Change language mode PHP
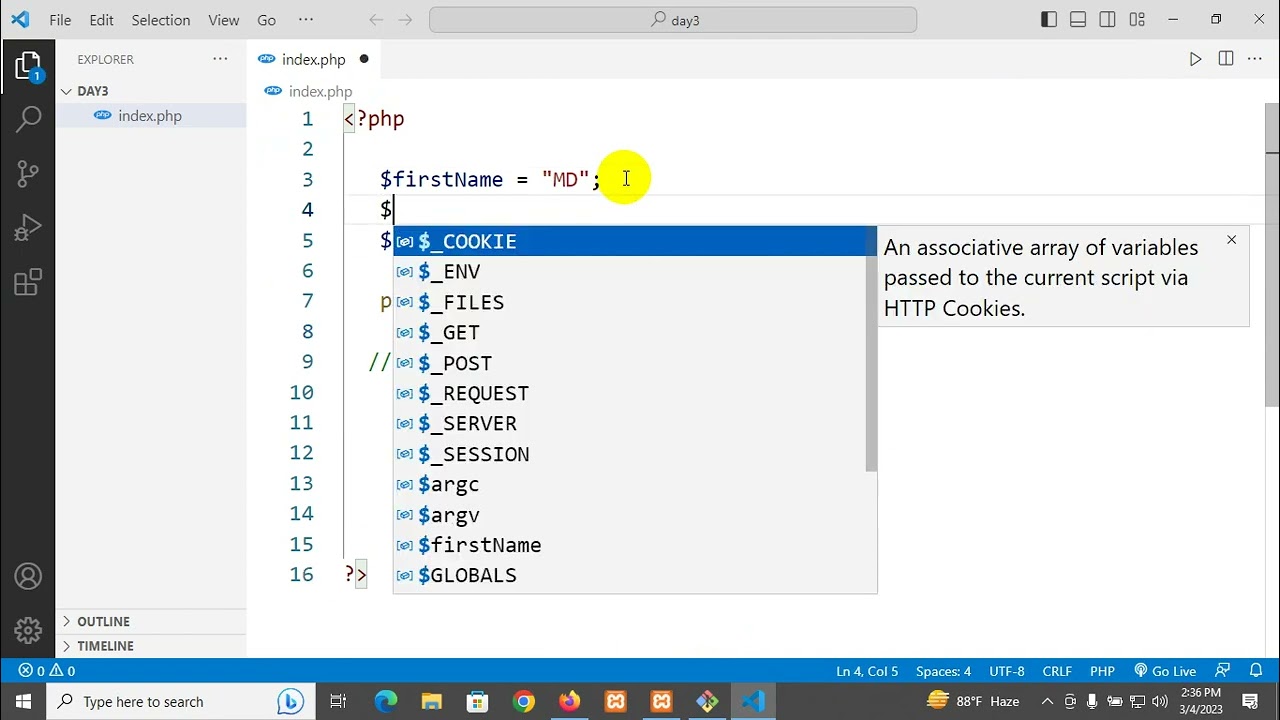This screenshot has width=1280, height=720. click(1102, 671)
